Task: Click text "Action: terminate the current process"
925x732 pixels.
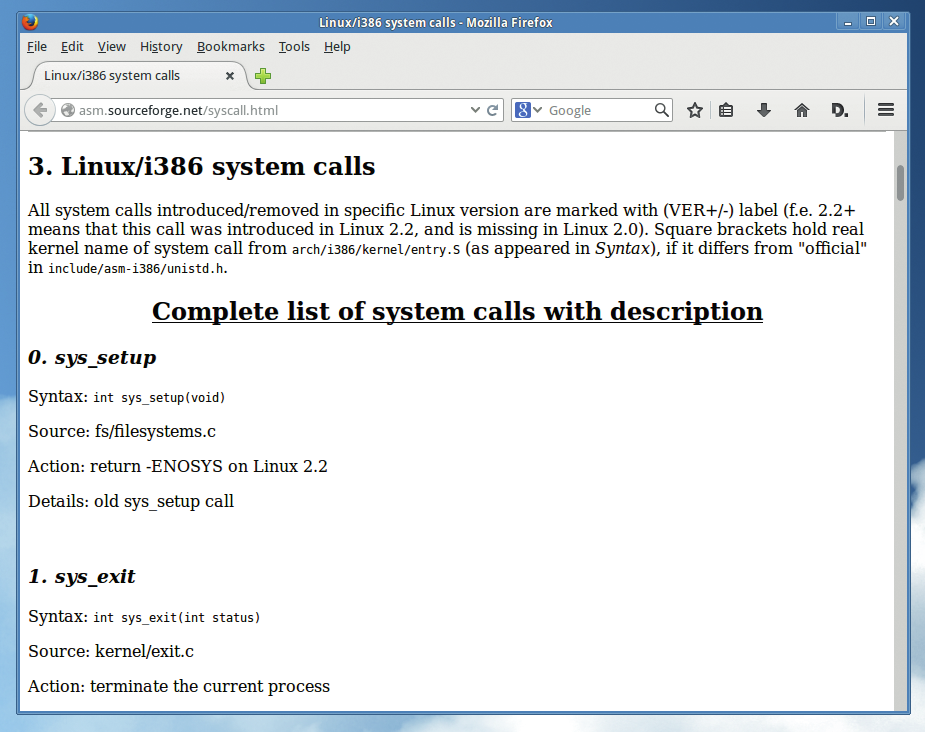Action: coord(179,687)
